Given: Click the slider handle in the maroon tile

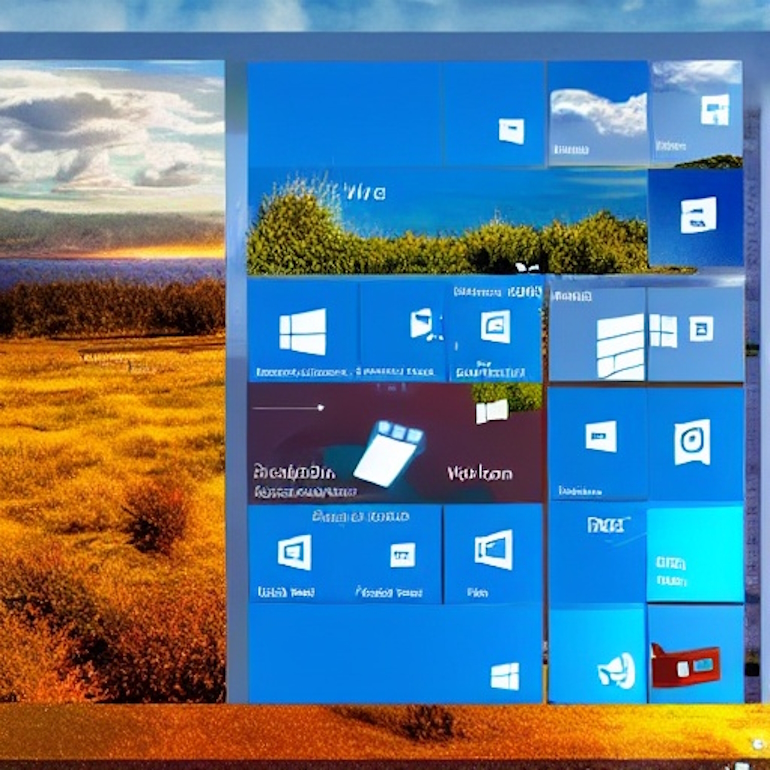Looking at the screenshot, I should pyautogui.click(x=321, y=408).
